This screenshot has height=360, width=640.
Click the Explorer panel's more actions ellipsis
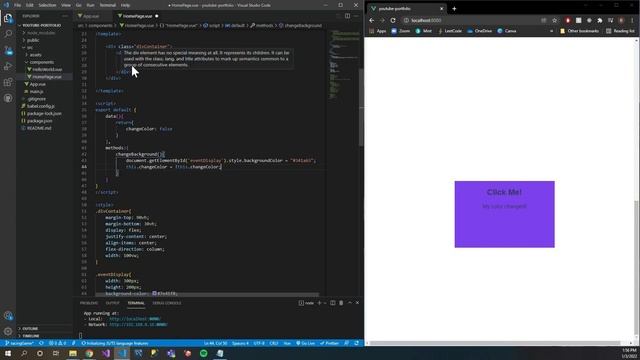click(65, 16)
